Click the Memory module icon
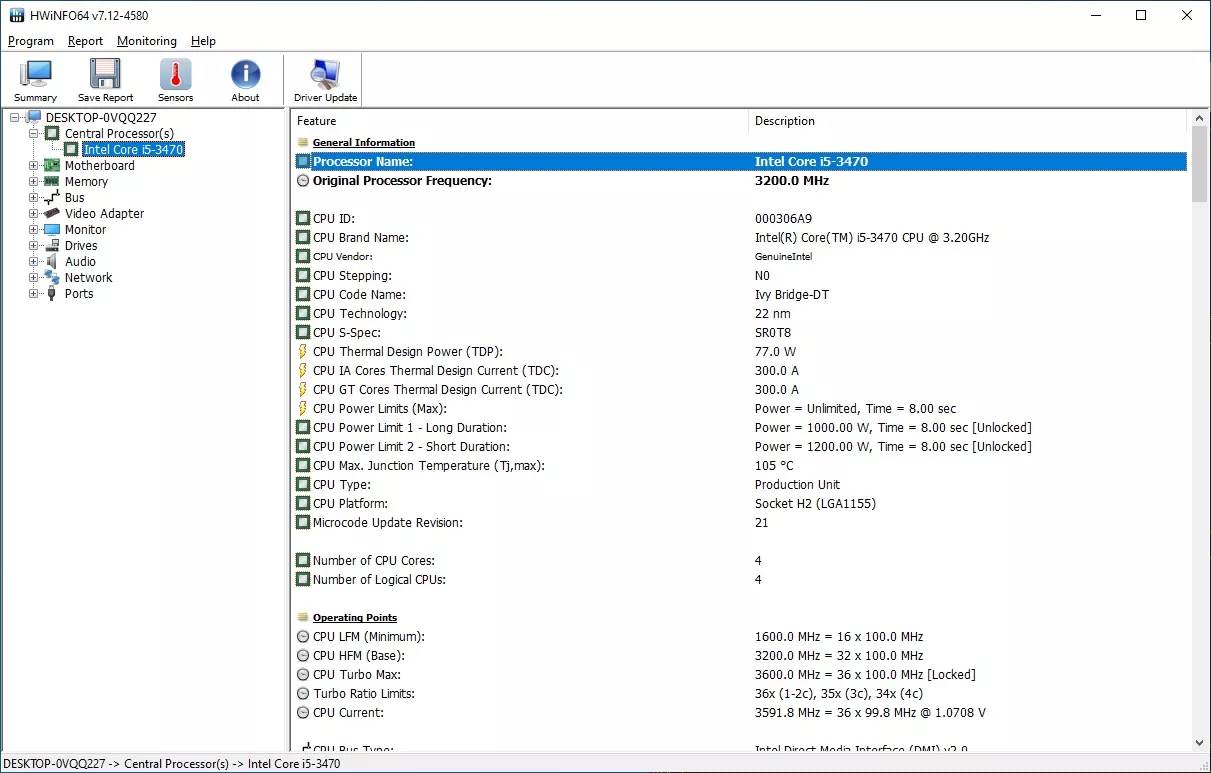The width and height of the screenshot is (1211, 773). tap(52, 182)
